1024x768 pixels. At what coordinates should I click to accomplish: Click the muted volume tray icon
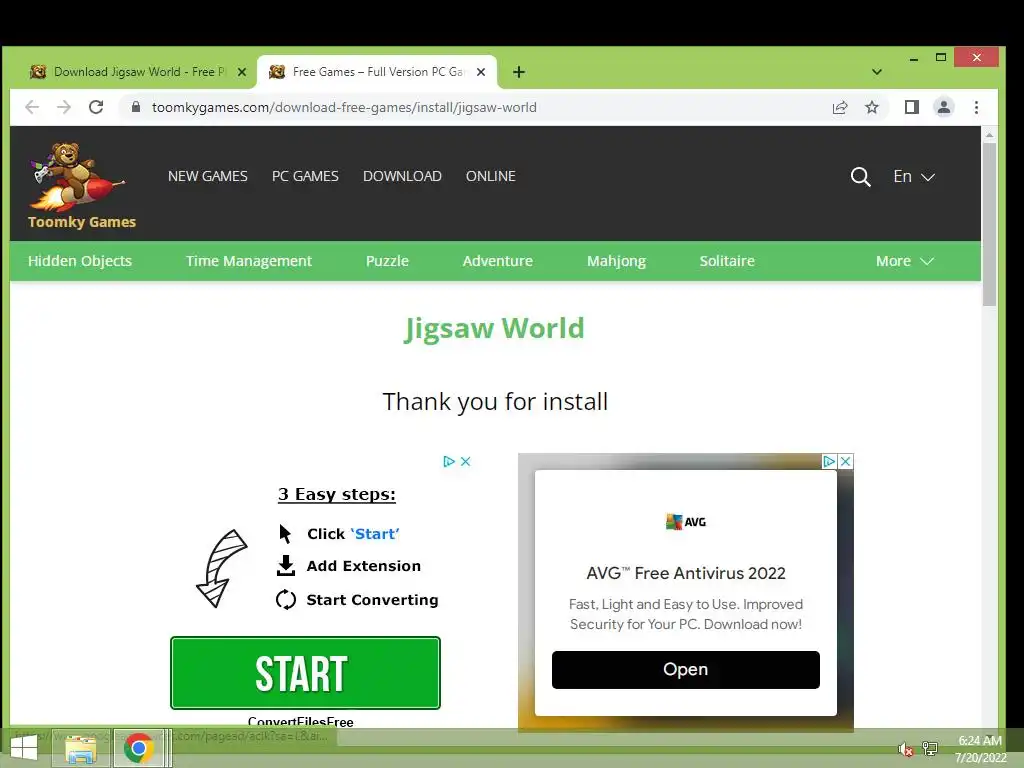point(905,749)
